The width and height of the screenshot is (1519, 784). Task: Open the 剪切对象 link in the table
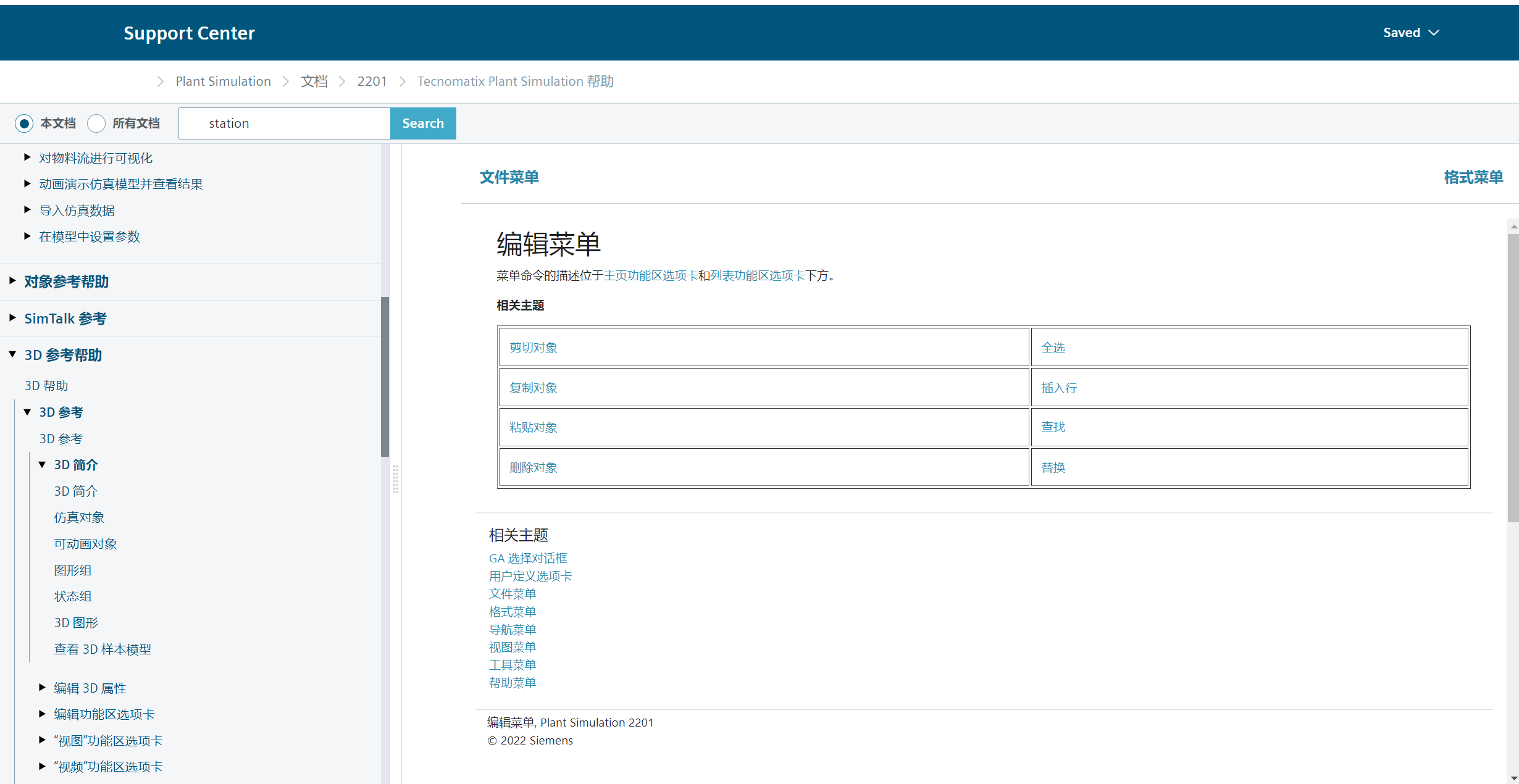pyautogui.click(x=533, y=348)
